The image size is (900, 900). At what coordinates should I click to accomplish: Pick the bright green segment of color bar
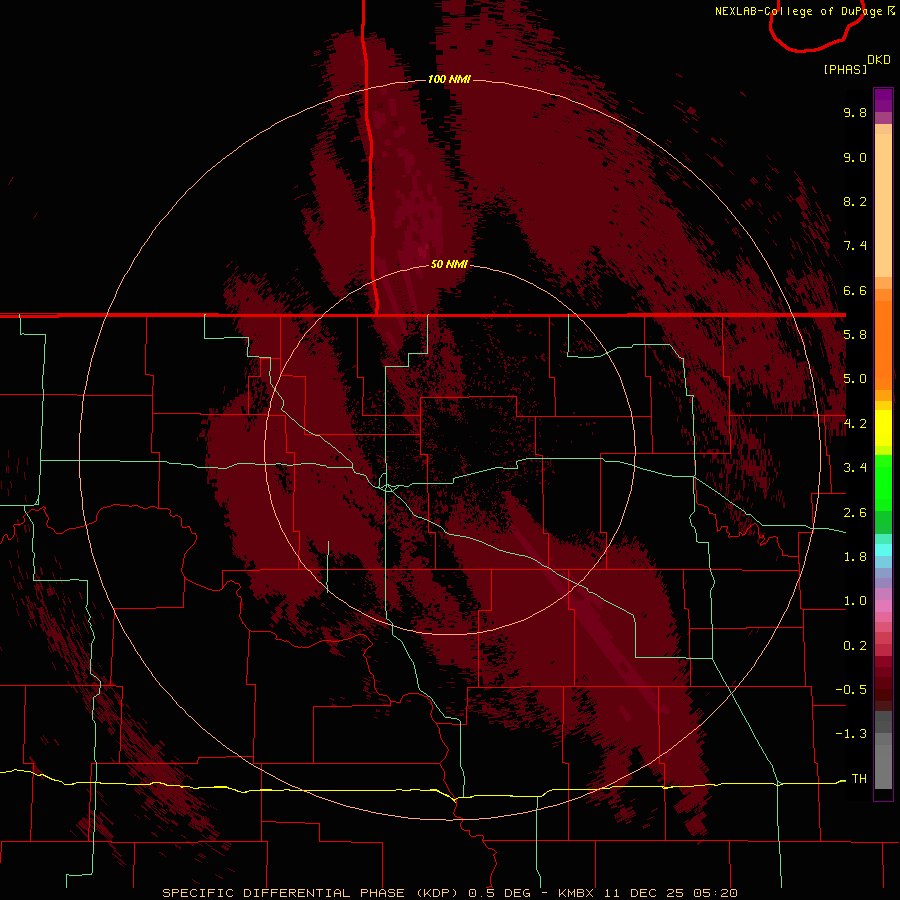[883, 482]
